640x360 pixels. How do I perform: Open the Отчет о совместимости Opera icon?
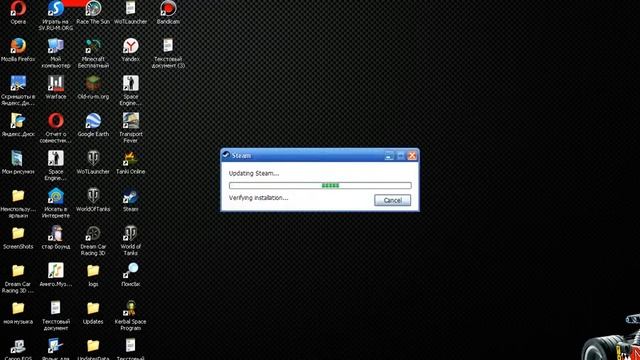point(56,121)
